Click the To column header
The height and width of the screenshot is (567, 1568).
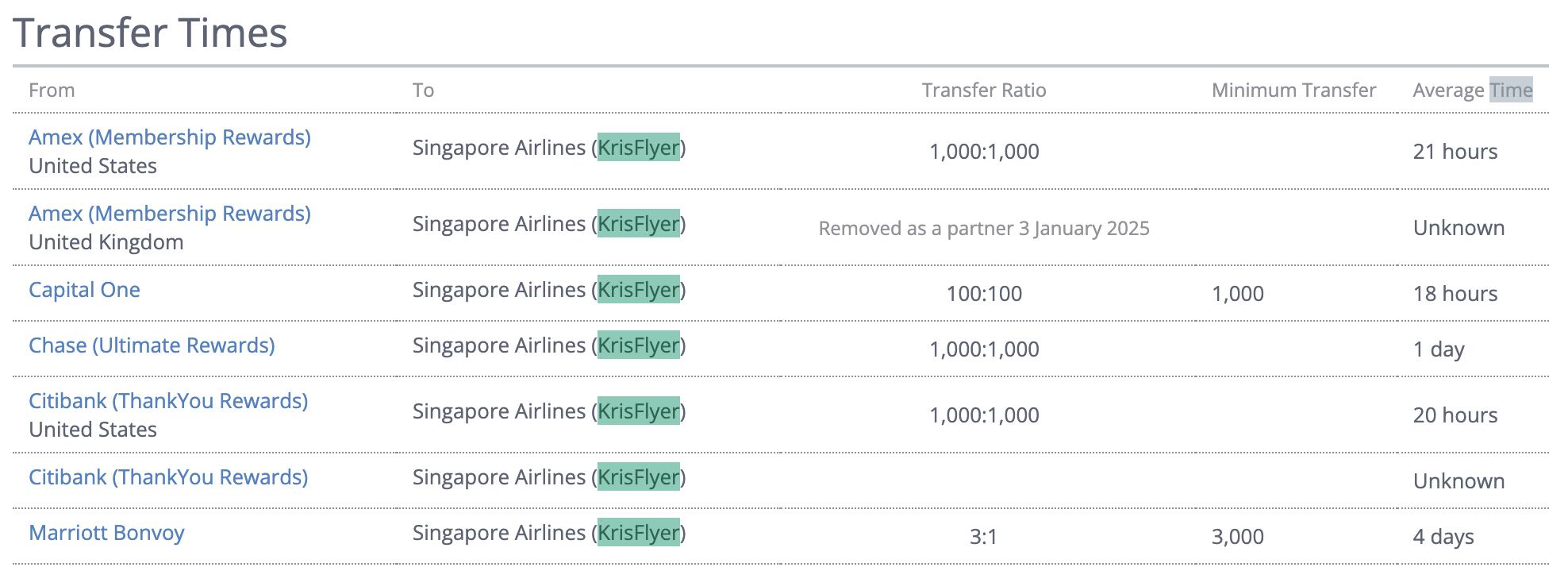pos(423,91)
